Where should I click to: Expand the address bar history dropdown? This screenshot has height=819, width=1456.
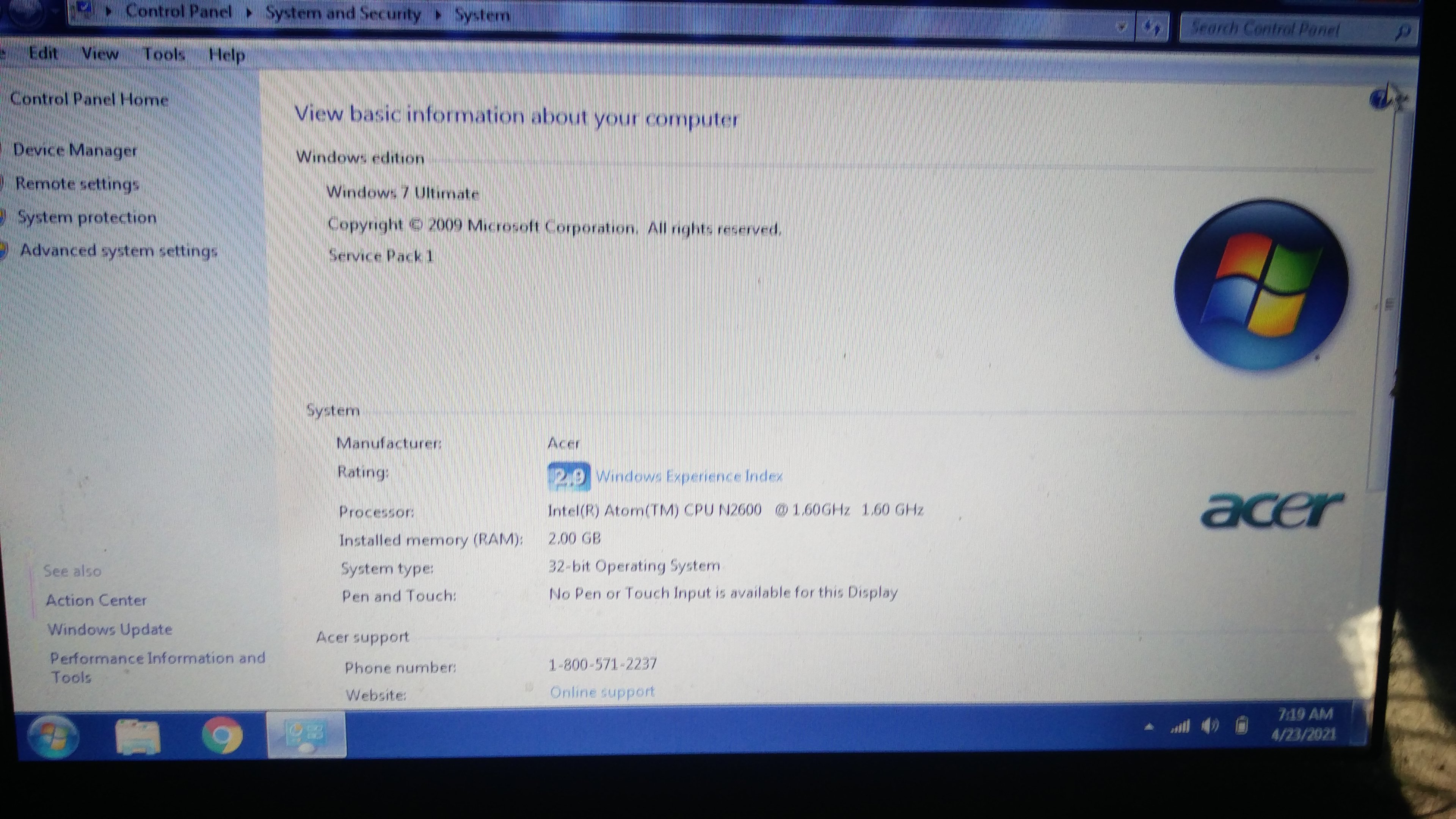click(1122, 27)
